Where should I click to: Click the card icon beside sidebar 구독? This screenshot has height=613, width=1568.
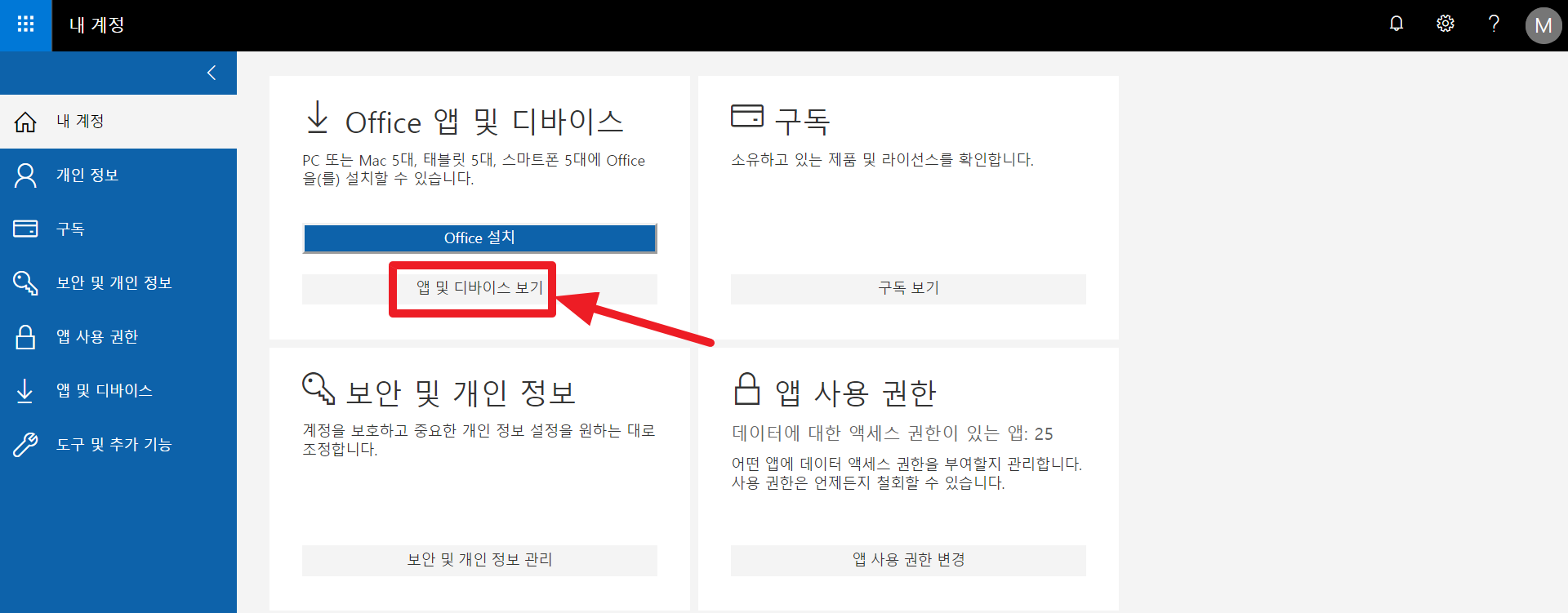pos(25,229)
